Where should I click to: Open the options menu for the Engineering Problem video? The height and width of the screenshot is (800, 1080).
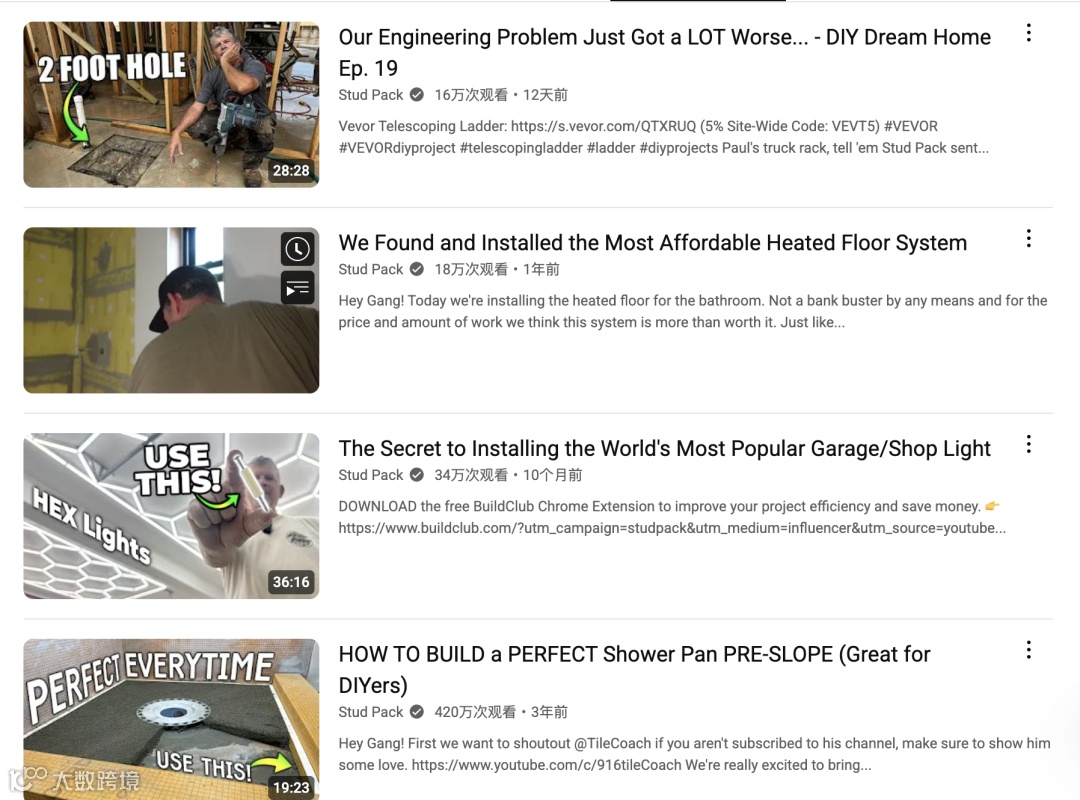1028,33
